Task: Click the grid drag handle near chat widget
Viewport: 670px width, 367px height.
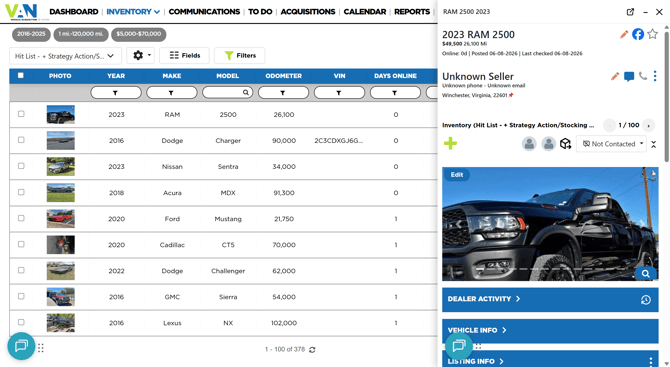Action: pyautogui.click(x=41, y=348)
